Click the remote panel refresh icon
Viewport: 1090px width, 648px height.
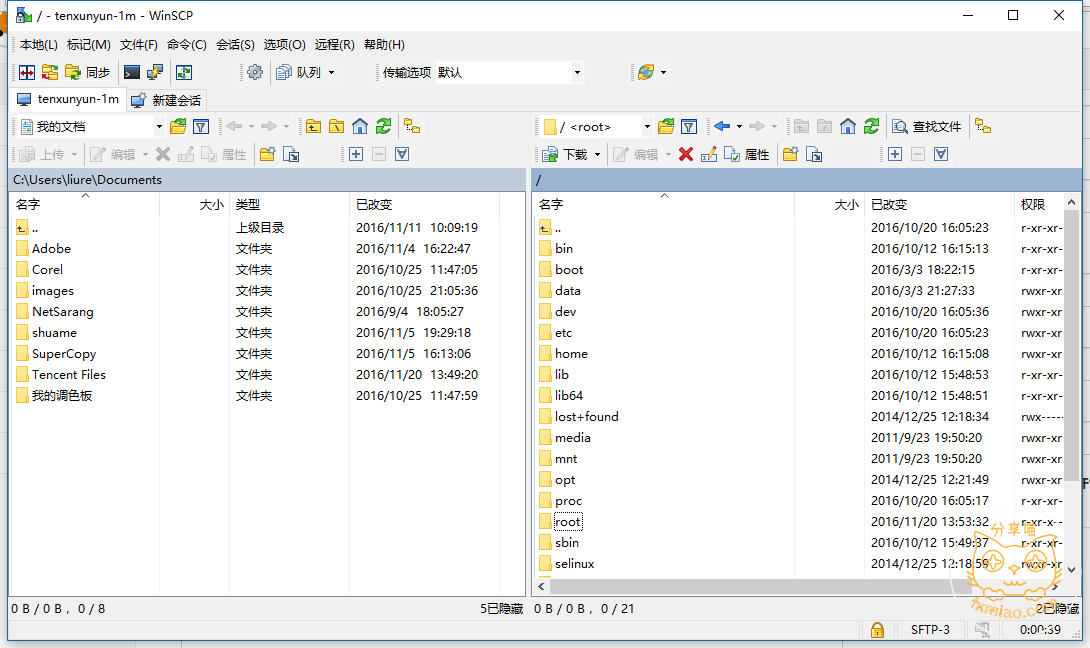pyautogui.click(x=872, y=126)
